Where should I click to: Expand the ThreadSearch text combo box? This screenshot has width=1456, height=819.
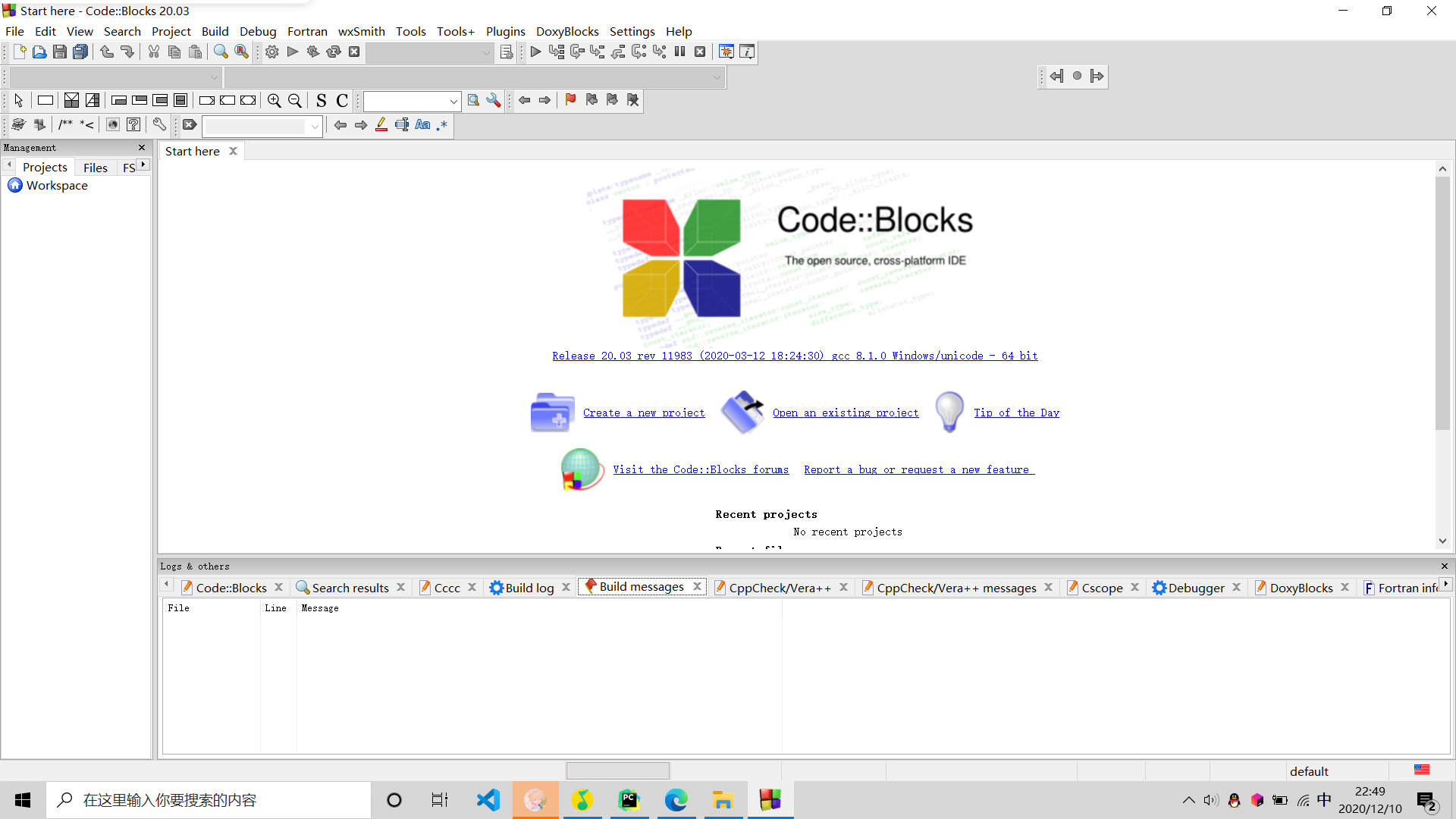[x=453, y=101]
